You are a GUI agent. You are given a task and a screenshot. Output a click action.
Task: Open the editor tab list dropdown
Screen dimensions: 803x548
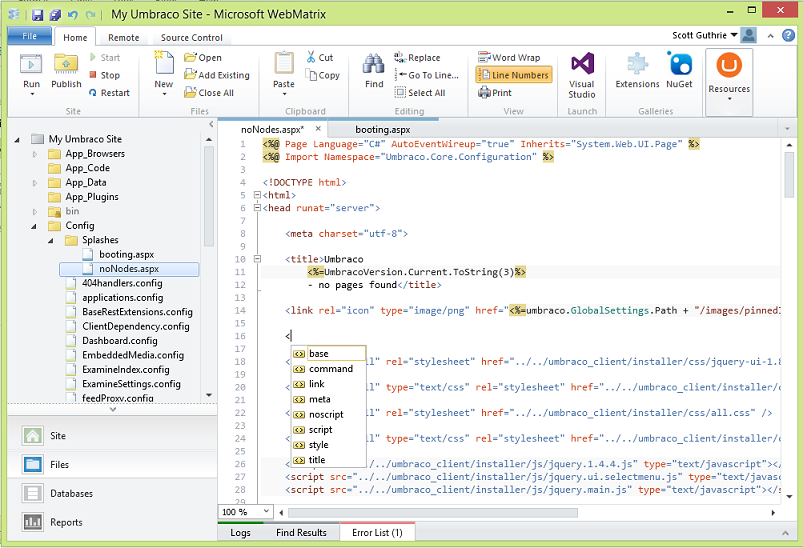[787, 129]
